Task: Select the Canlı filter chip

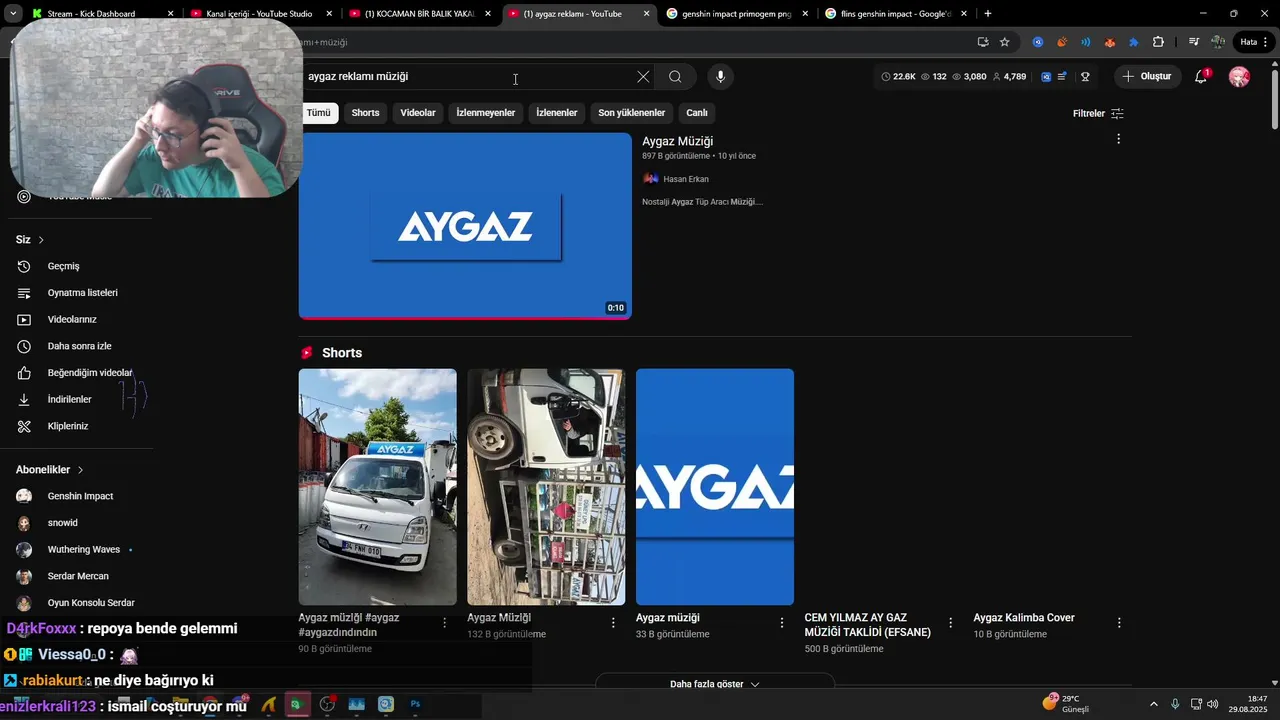Action: pos(697,113)
